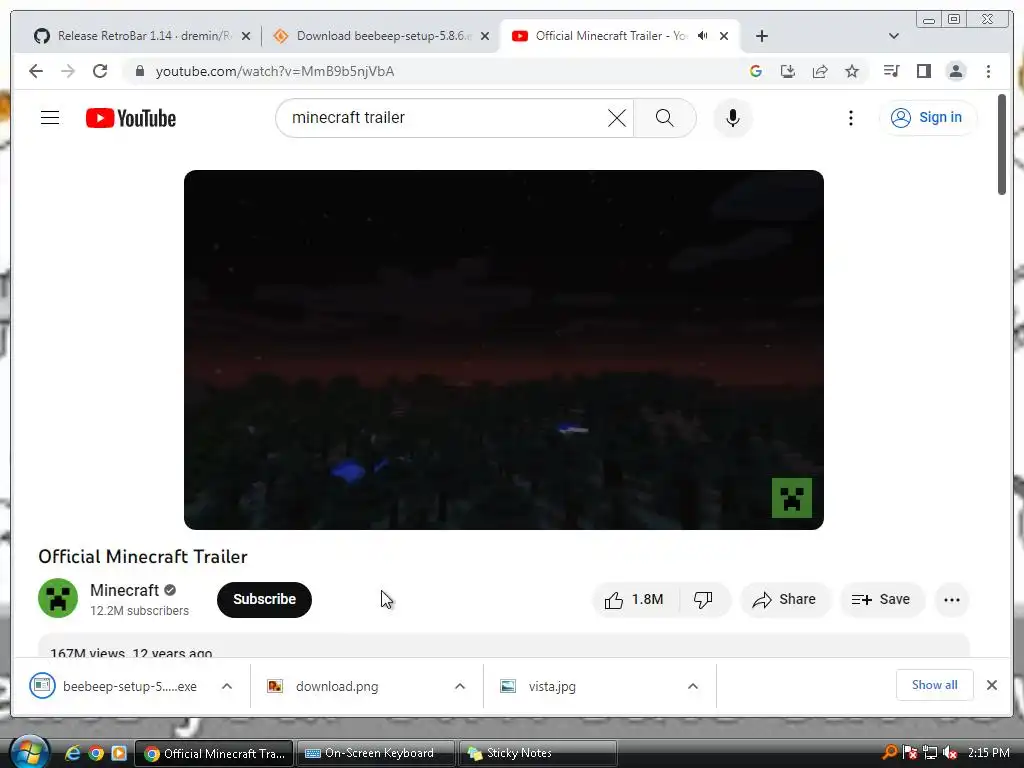Click the page vertical scrollbar thumb
This screenshot has width=1024, height=768.
[x=1002, y=144]
